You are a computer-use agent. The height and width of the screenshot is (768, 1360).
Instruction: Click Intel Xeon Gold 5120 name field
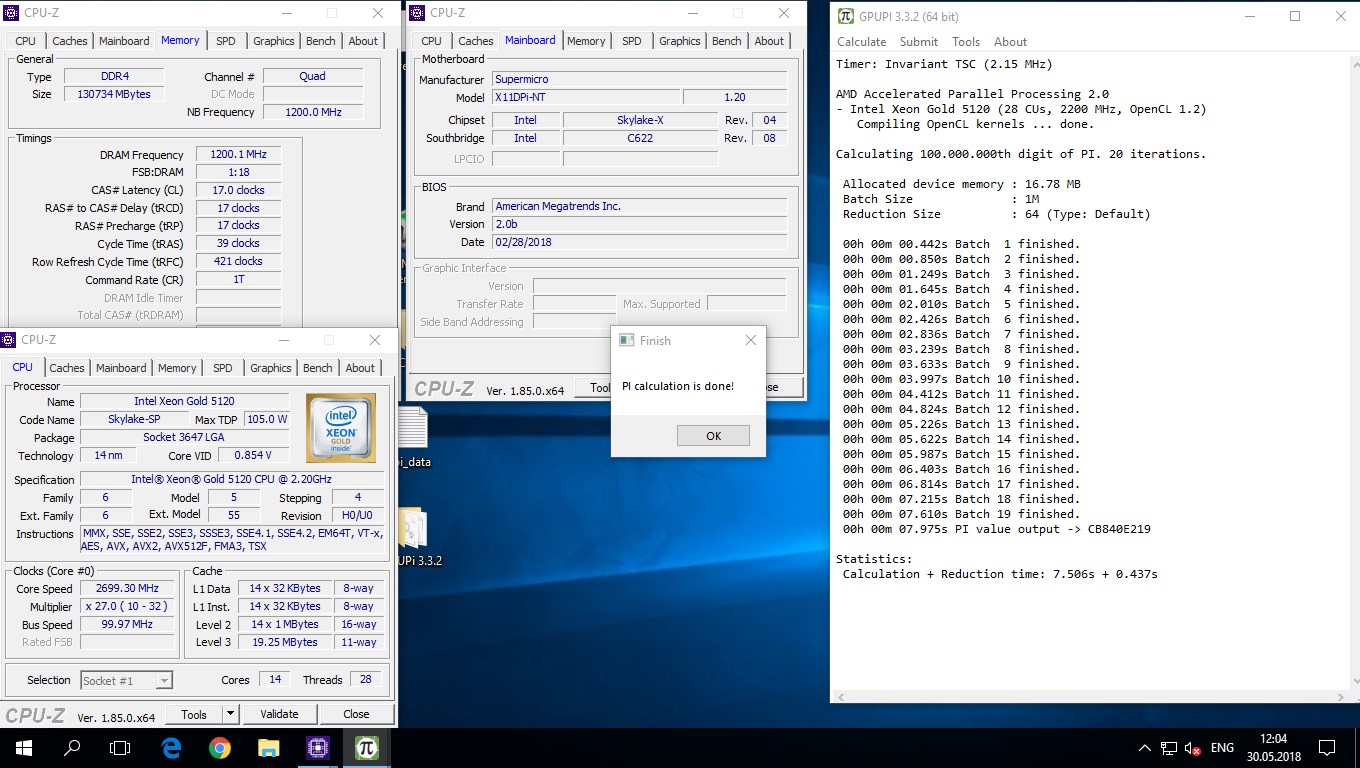click(185, 401)
